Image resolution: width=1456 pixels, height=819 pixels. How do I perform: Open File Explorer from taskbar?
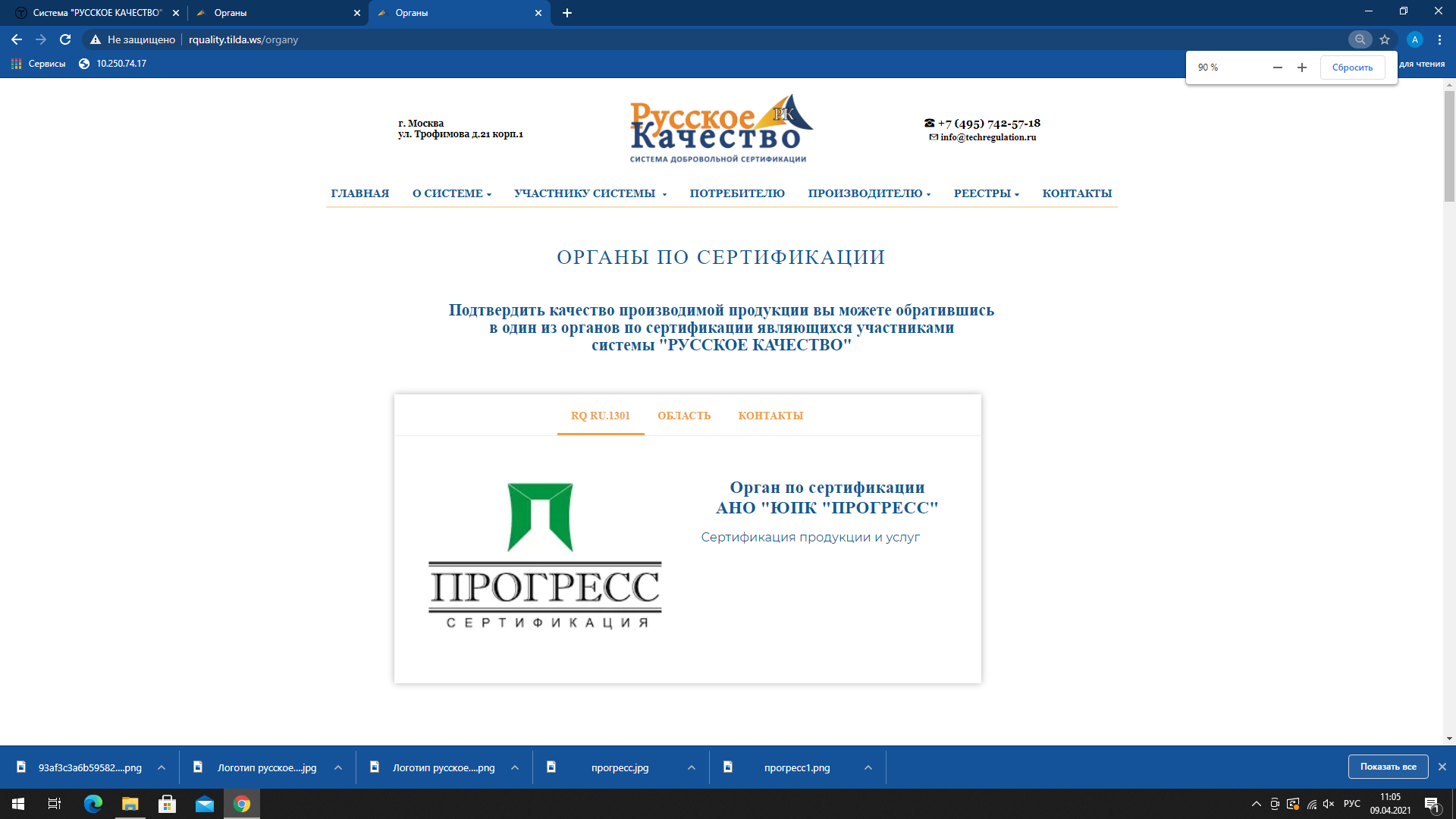point(130,804)
